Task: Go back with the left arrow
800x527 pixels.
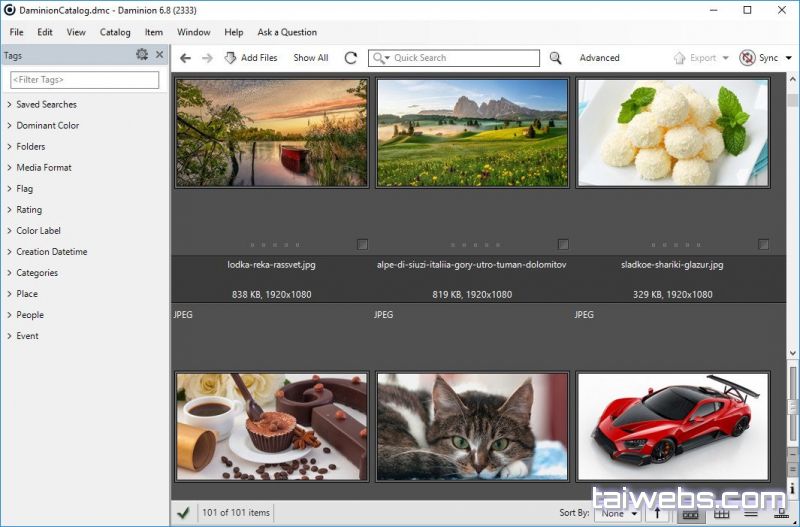Action: click(x=185, y=58)
